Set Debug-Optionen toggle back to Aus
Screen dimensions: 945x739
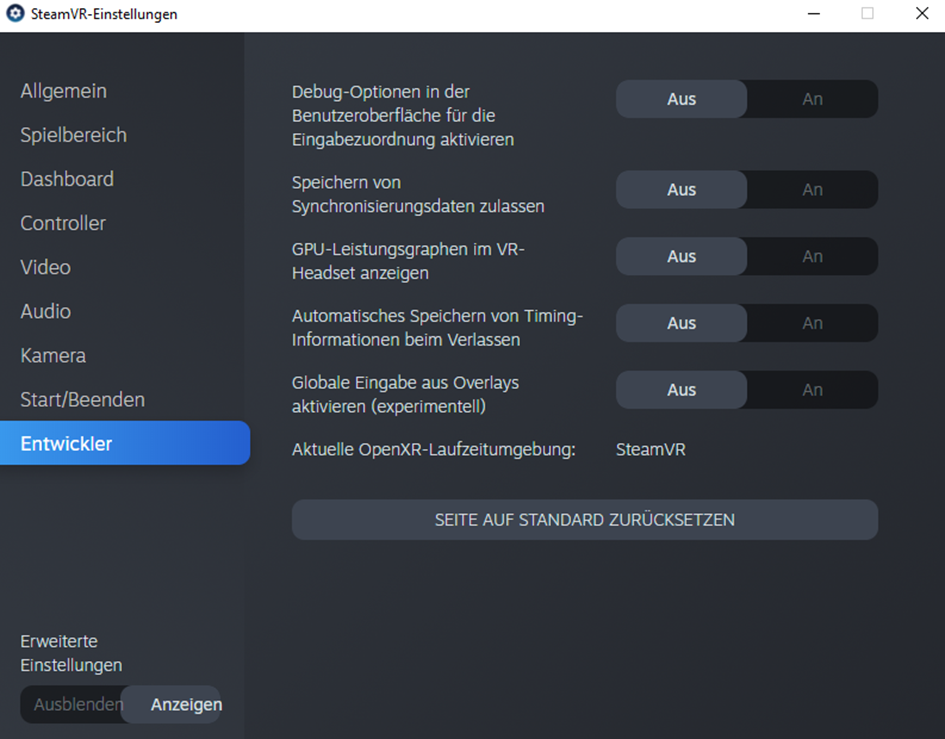[x=681, y=99]
